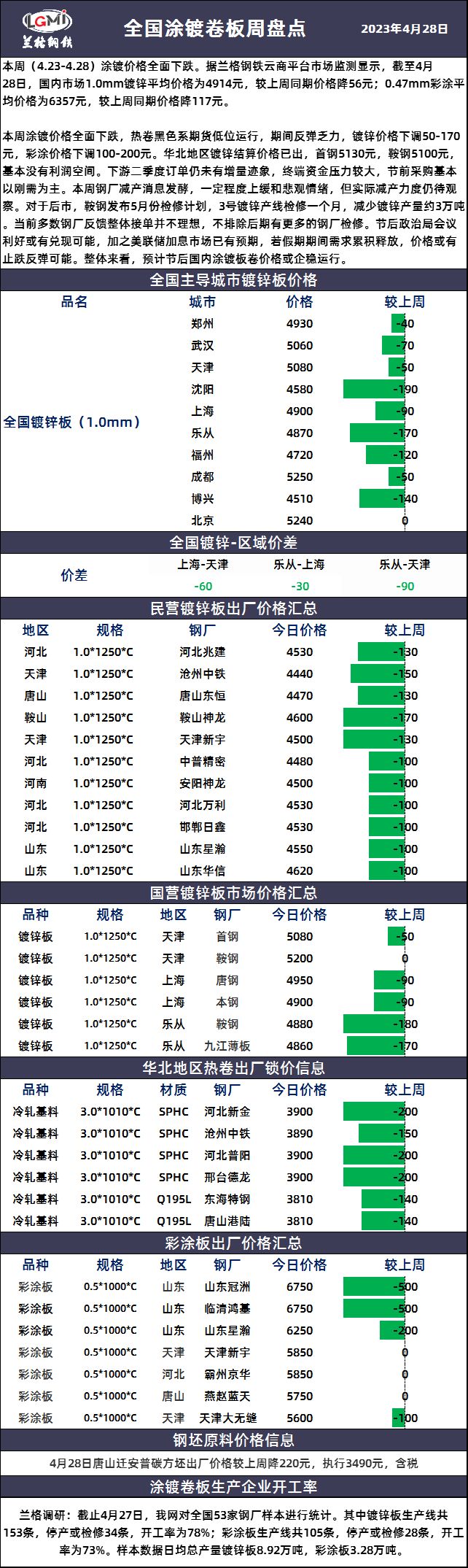This screenshot has height=1568, width=468.
Task: Select mill name 河北兆建
Action: (x=203, y=652)
